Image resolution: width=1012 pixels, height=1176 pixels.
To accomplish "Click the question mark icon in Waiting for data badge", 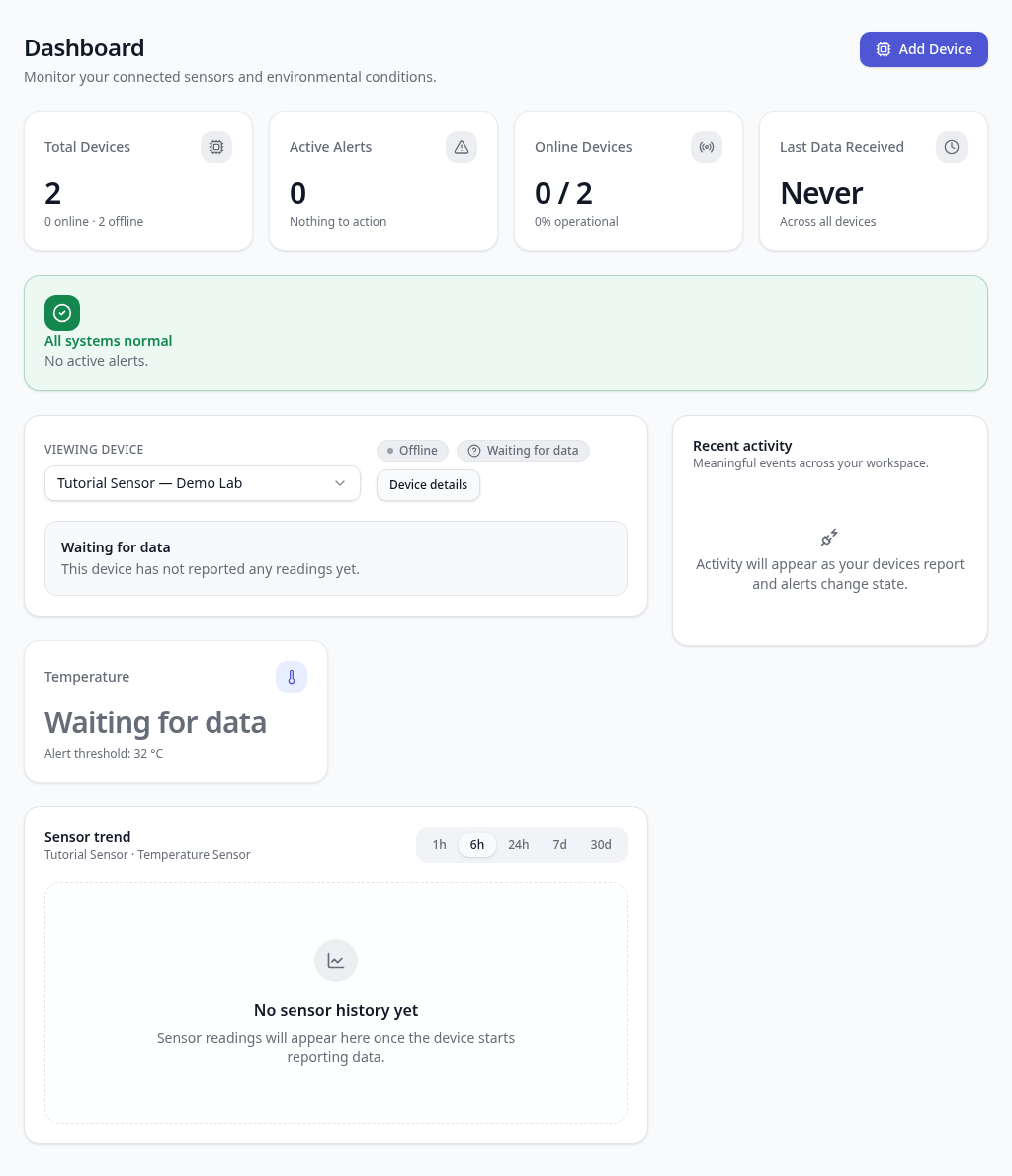I will click(474, 451).
